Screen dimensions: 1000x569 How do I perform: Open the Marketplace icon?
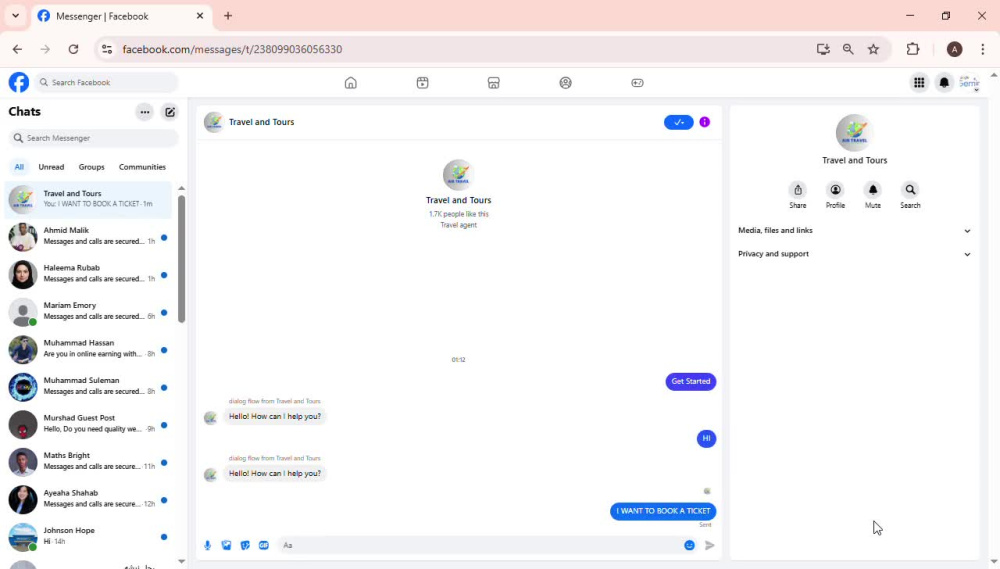click(494, 83)
